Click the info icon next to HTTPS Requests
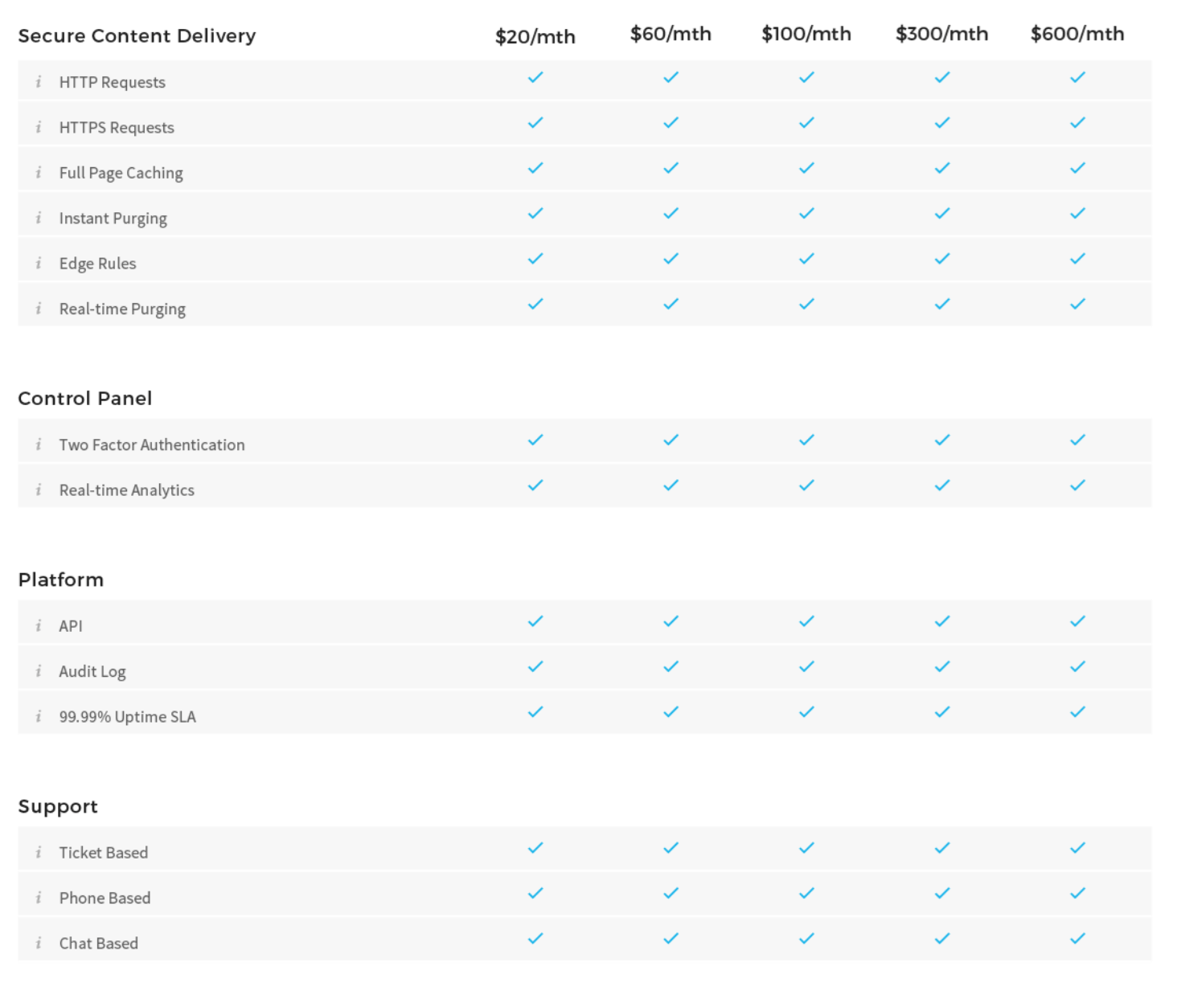The height and width of the screenshot is (1008, 1185). [39, 127]
